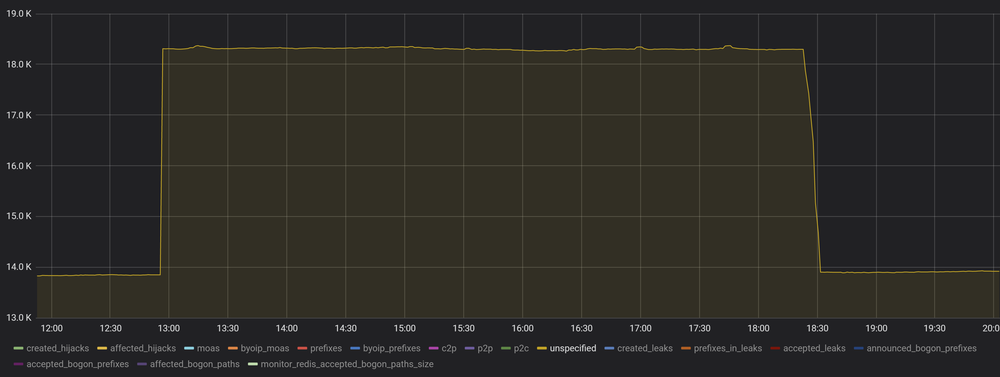
Task: Toggle the byoip_prefixes legend series
Action: click(x=385, y=348)
